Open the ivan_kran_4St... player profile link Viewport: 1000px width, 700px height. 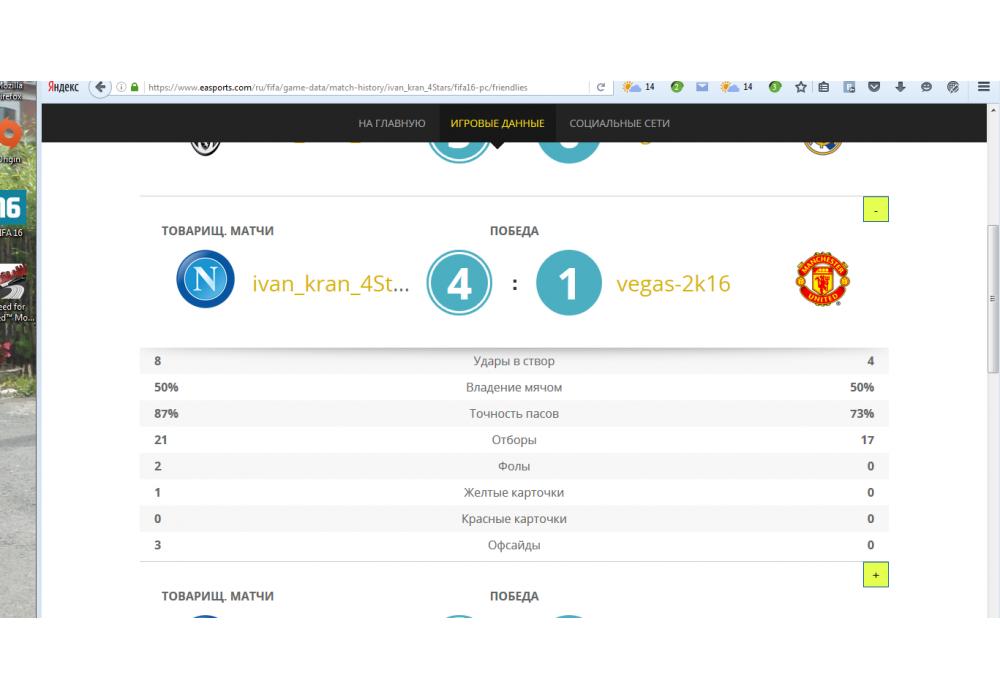point(330,284)
